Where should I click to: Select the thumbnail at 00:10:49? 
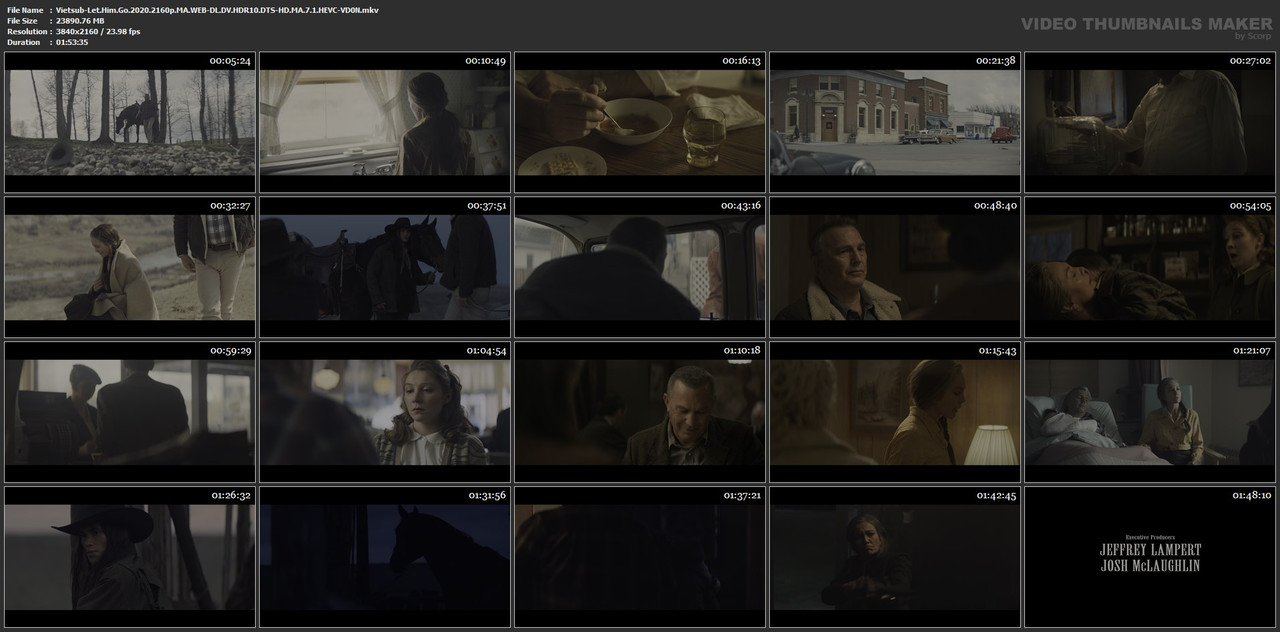coord(385,122)
